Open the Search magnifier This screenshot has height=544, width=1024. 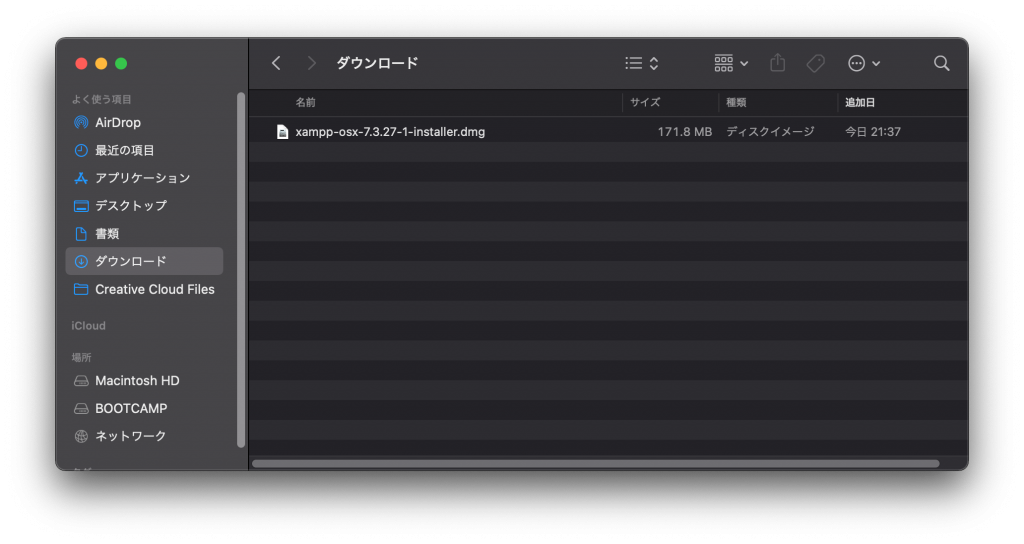coord(941,63)
